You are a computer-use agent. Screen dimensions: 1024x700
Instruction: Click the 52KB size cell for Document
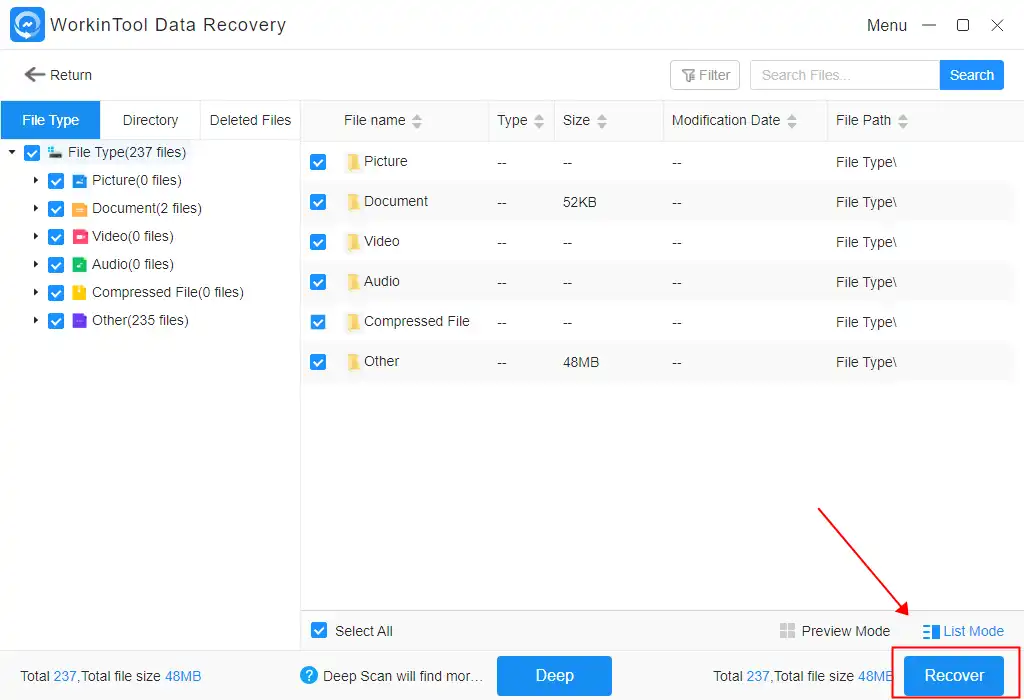[579, 202]
